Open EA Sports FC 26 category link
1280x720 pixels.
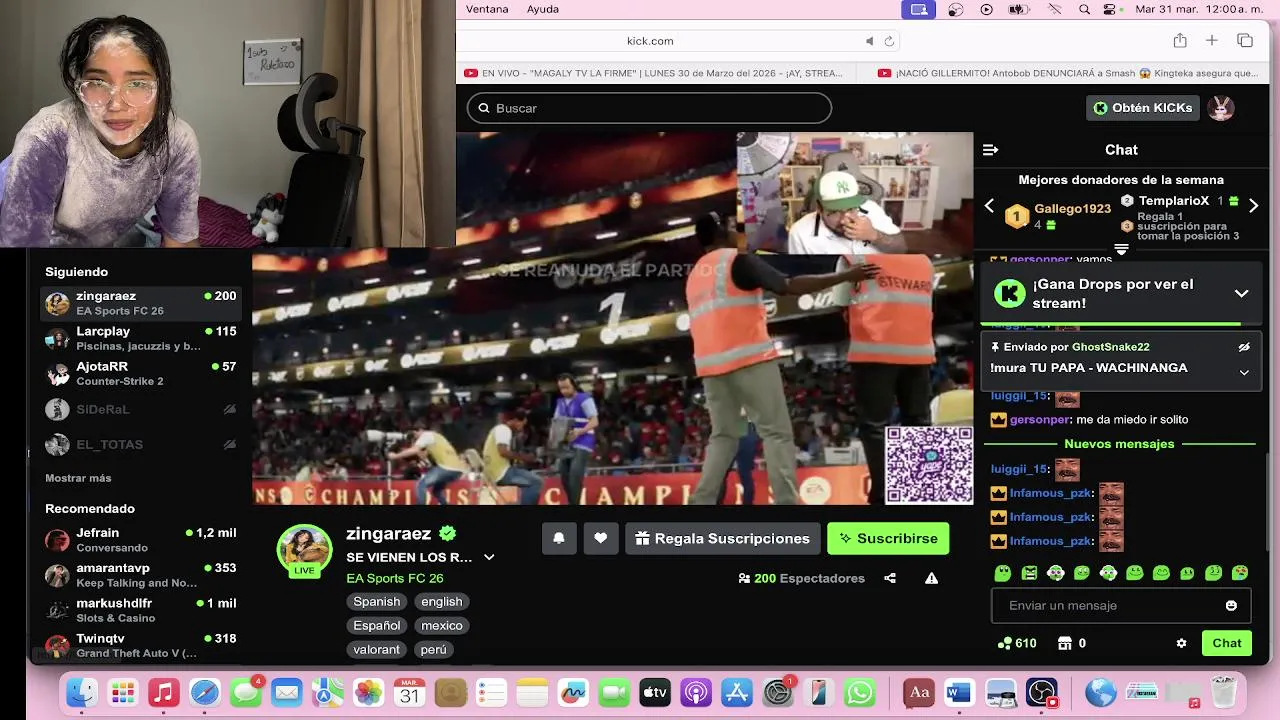click(x=395, y=578)
